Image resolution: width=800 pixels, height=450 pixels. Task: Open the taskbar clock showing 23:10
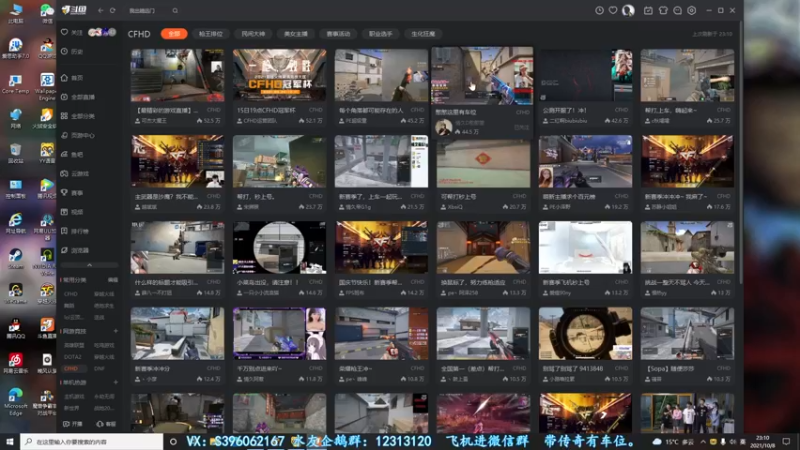[762, 441]
